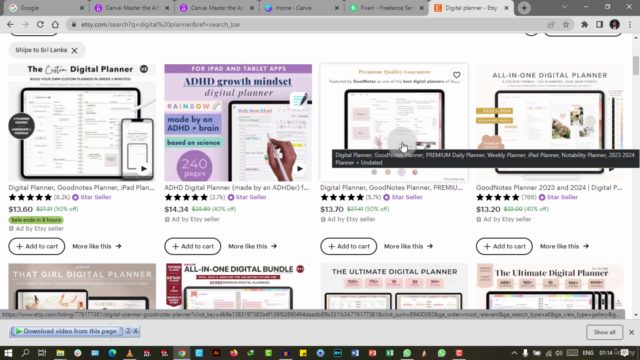This screenshot has width=640, height=360.
Task: Close the Fiverr tab
Action: [422, 8]
